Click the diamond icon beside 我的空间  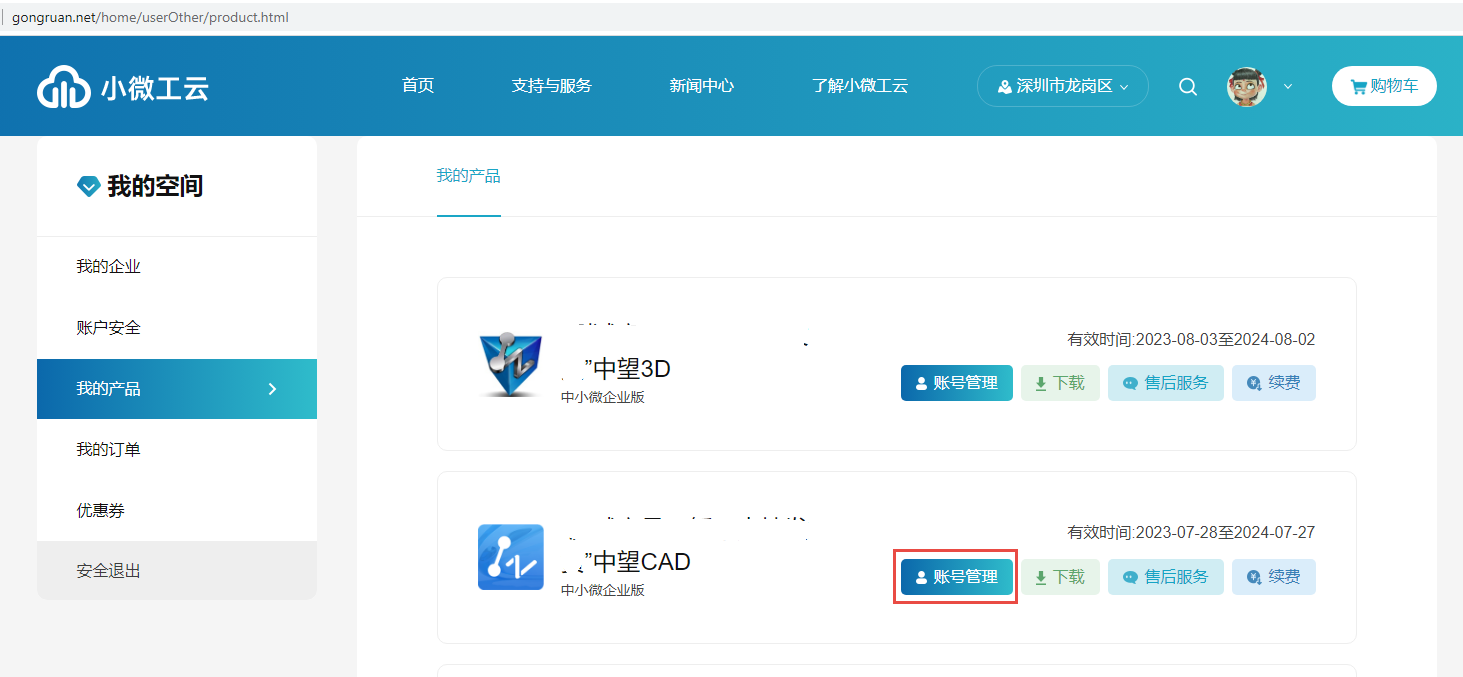point(89,186)
